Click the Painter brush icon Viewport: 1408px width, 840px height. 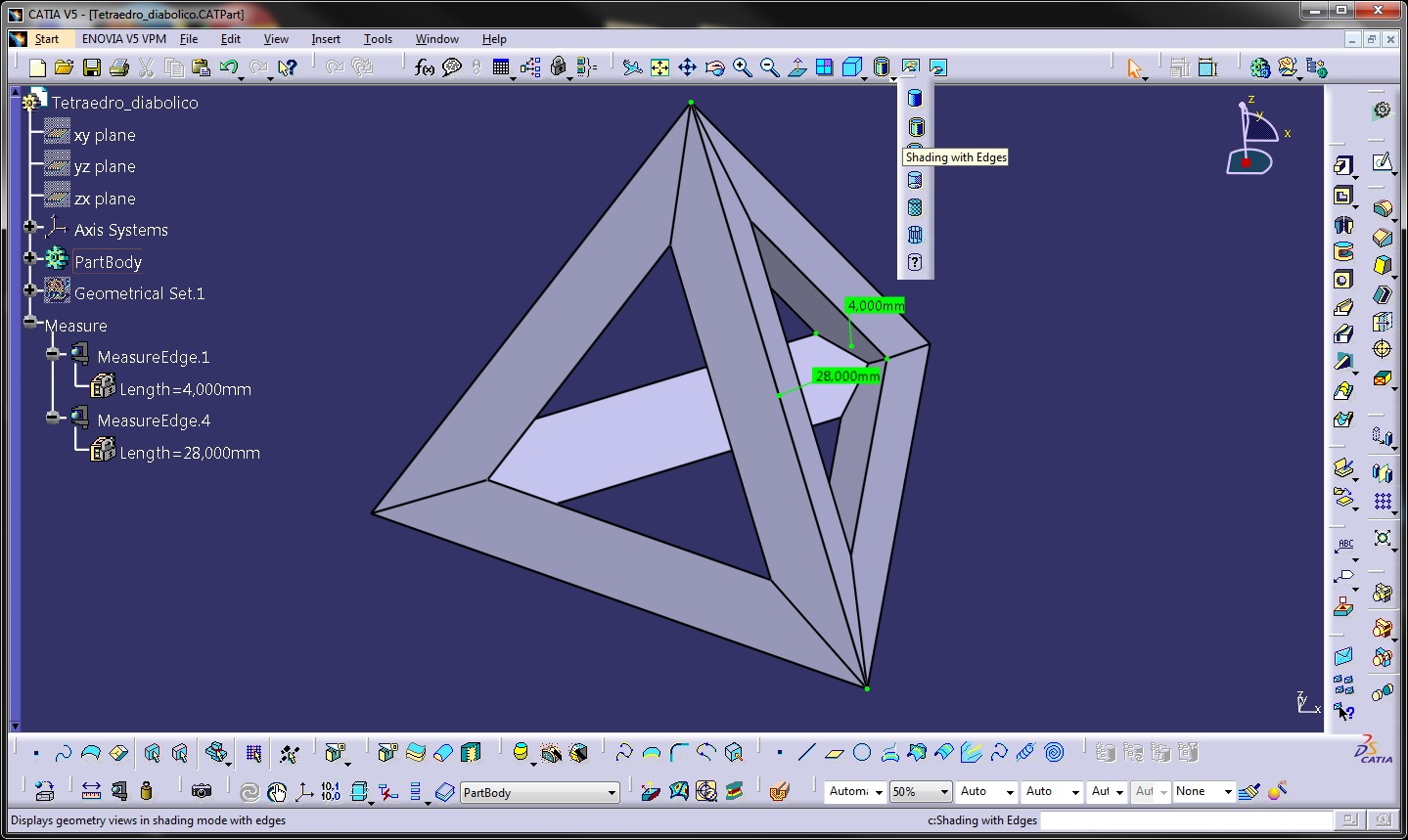click(x=1248, y=791)
